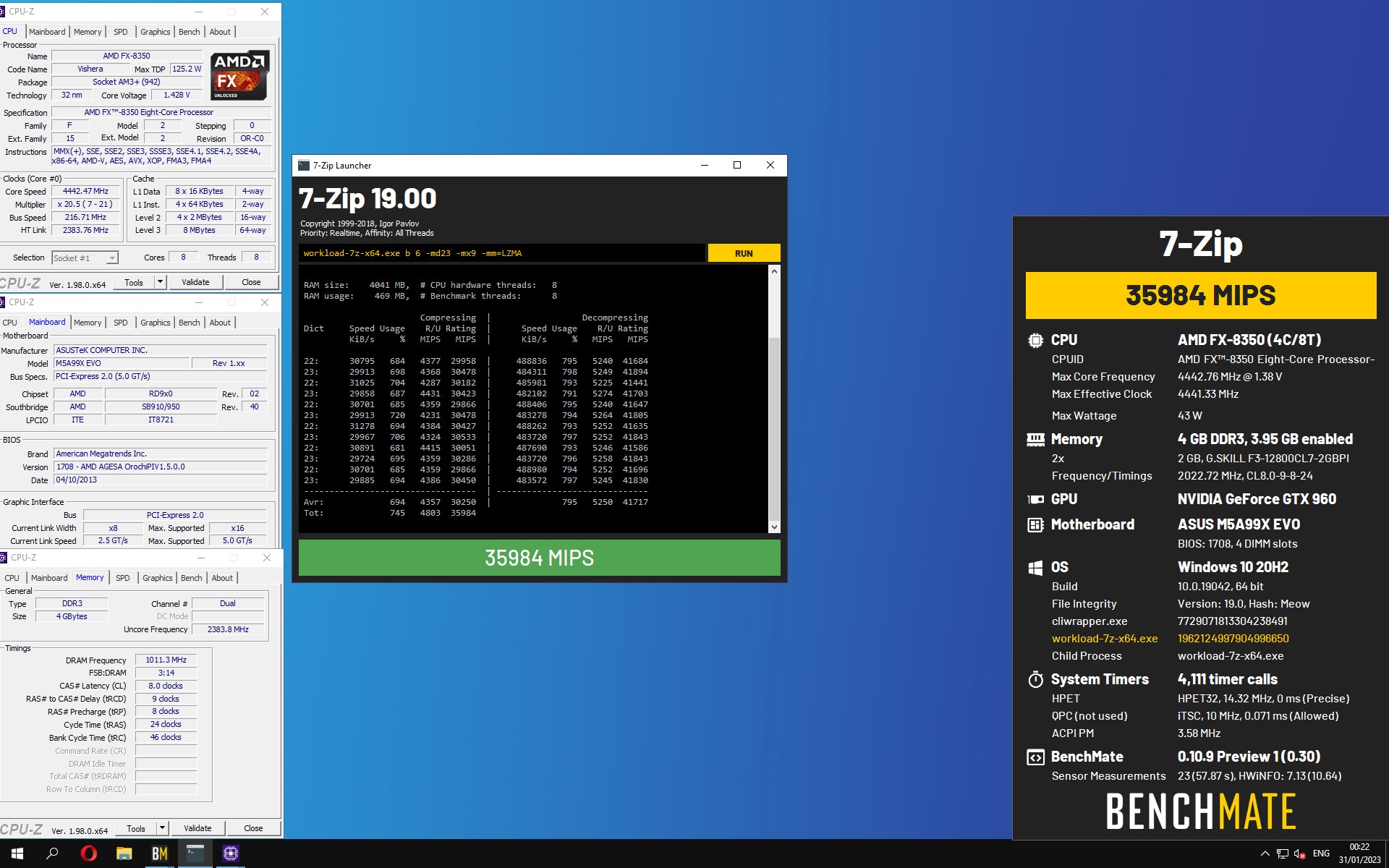Expand Socket #1 selection dropdown

coord(112,258)
